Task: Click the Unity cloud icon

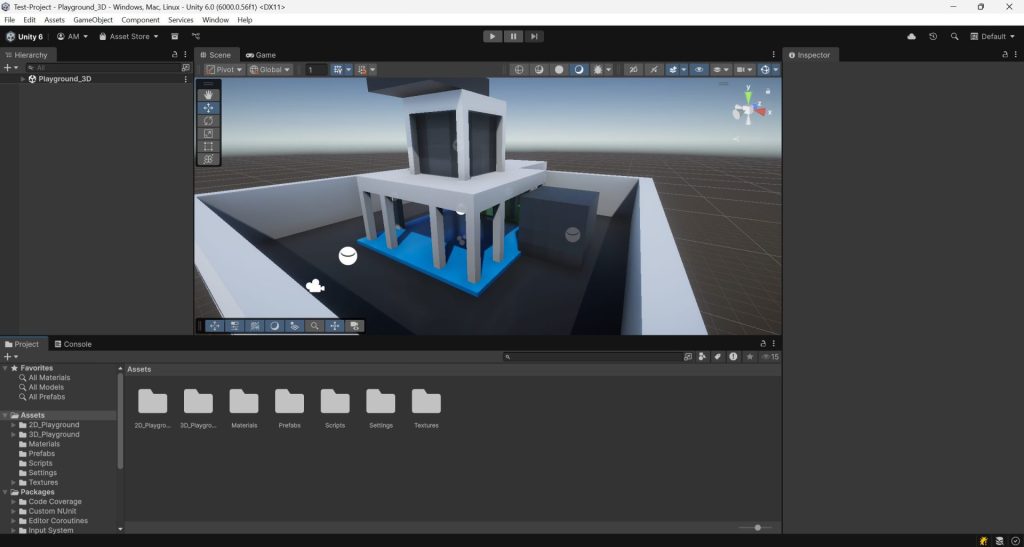Action: point(912,37)
